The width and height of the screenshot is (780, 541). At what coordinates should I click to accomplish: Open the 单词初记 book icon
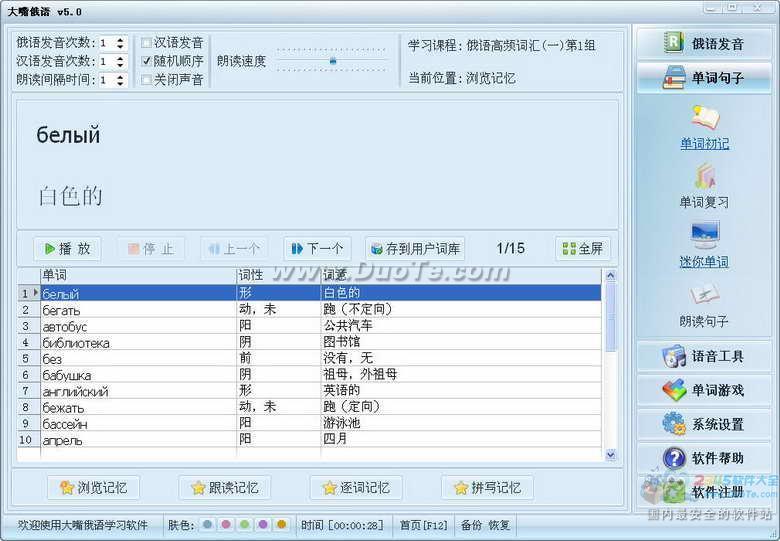[x=704, y=119]
